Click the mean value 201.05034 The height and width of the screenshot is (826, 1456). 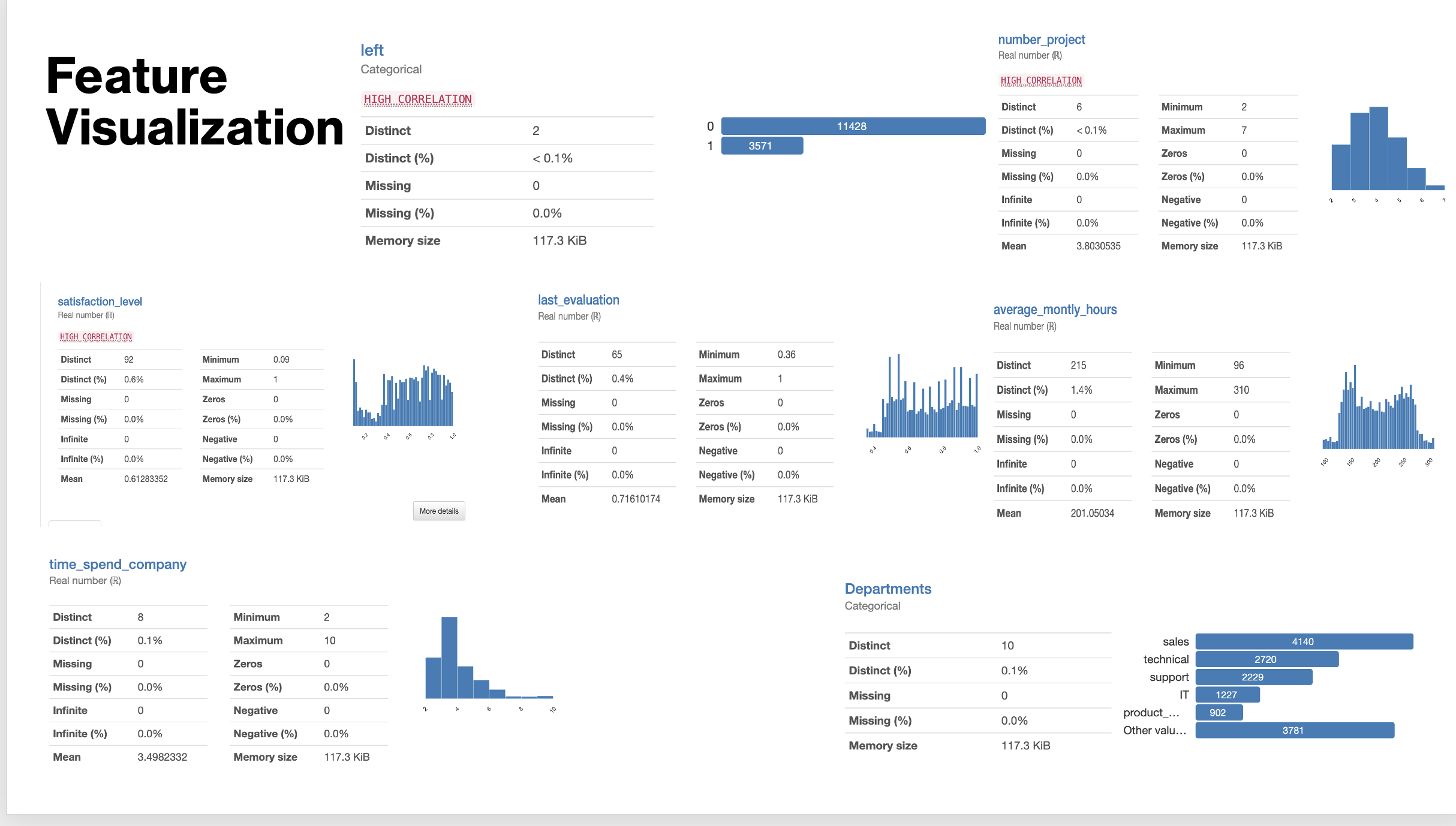pyautogui.click(x=1092, y=513)
